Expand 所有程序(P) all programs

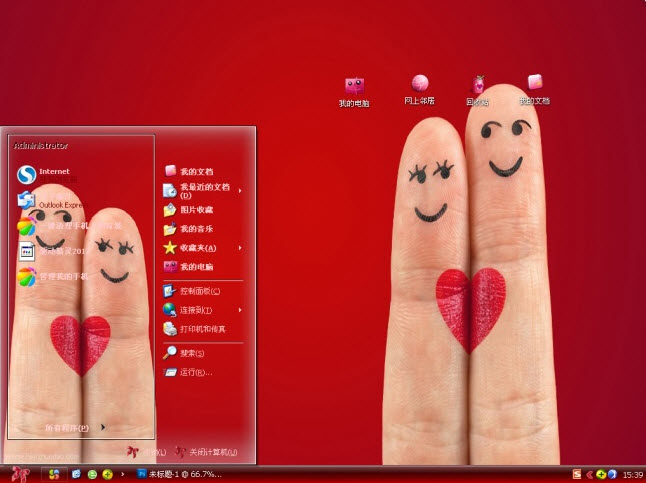click(x=75, y=428)
